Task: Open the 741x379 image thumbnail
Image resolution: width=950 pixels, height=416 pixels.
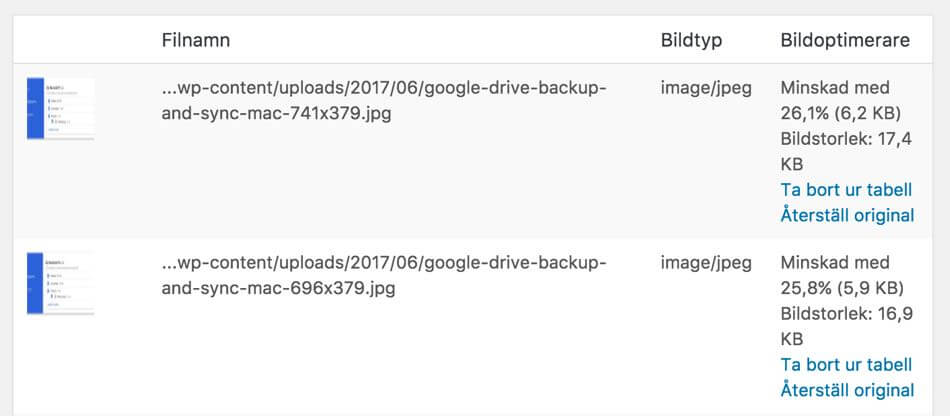Action: (60, 109)
